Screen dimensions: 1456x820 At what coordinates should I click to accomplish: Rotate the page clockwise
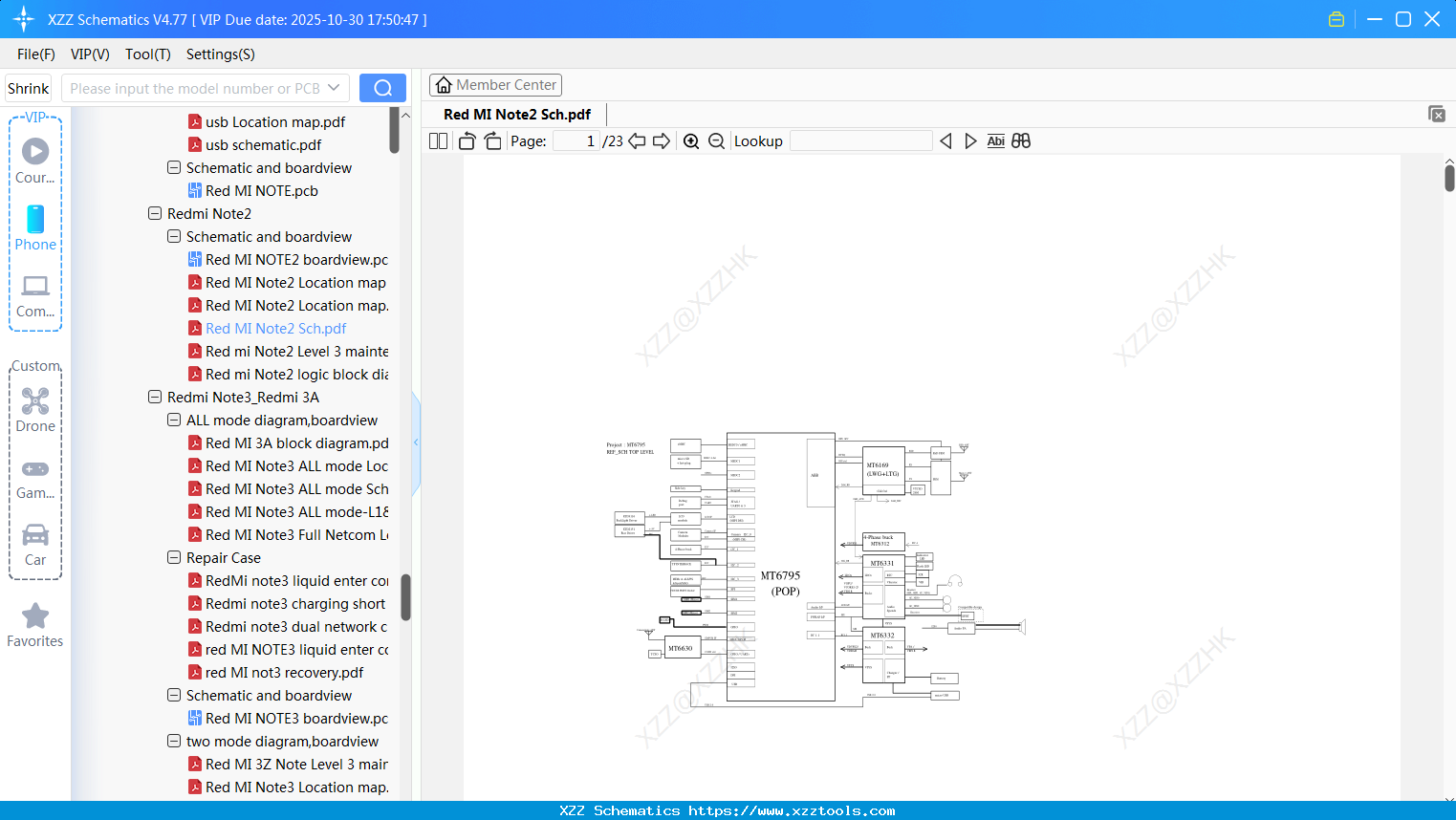[x=492, y=141]
